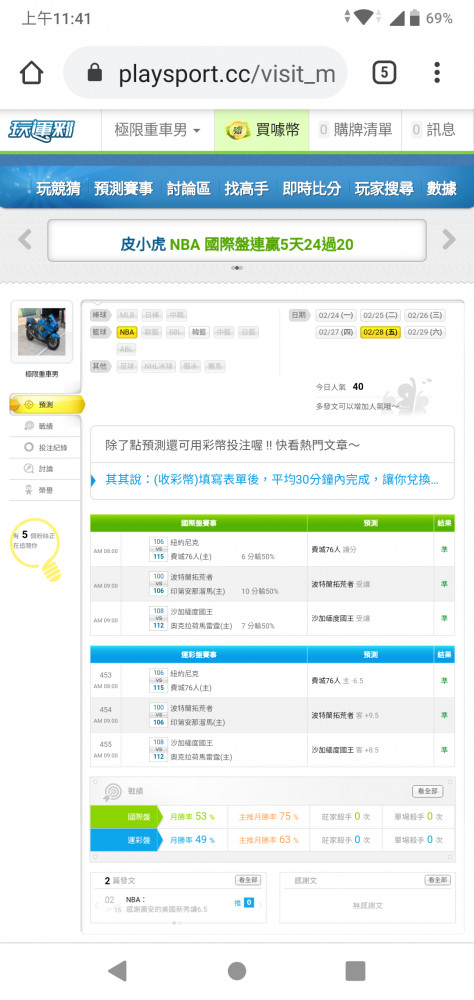Click the 玩運彩 site logo
The image size is (474, 1000).
tap(41, 131)
